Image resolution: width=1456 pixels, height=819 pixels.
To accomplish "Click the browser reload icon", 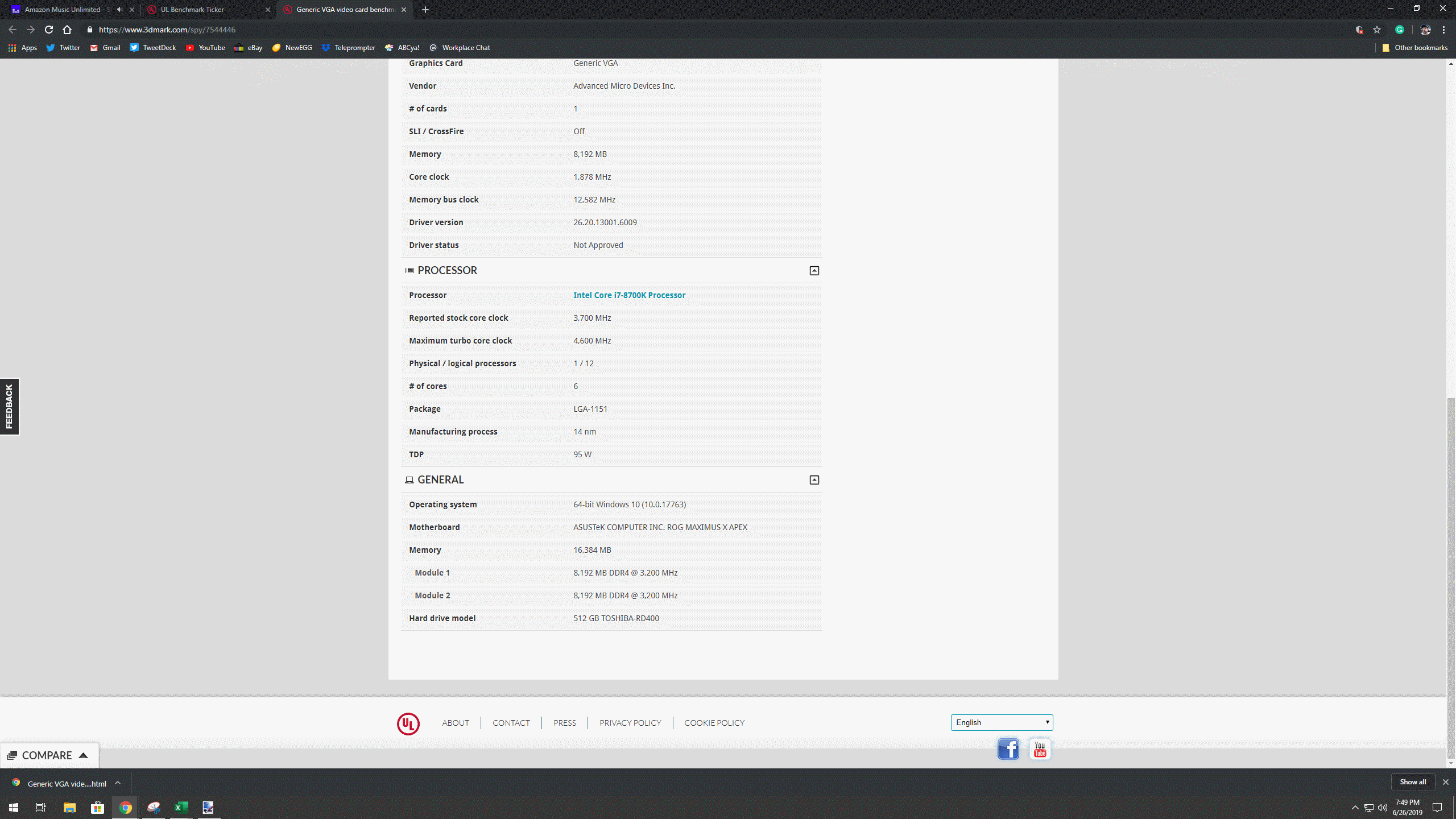I will click(x=49, y=30).
